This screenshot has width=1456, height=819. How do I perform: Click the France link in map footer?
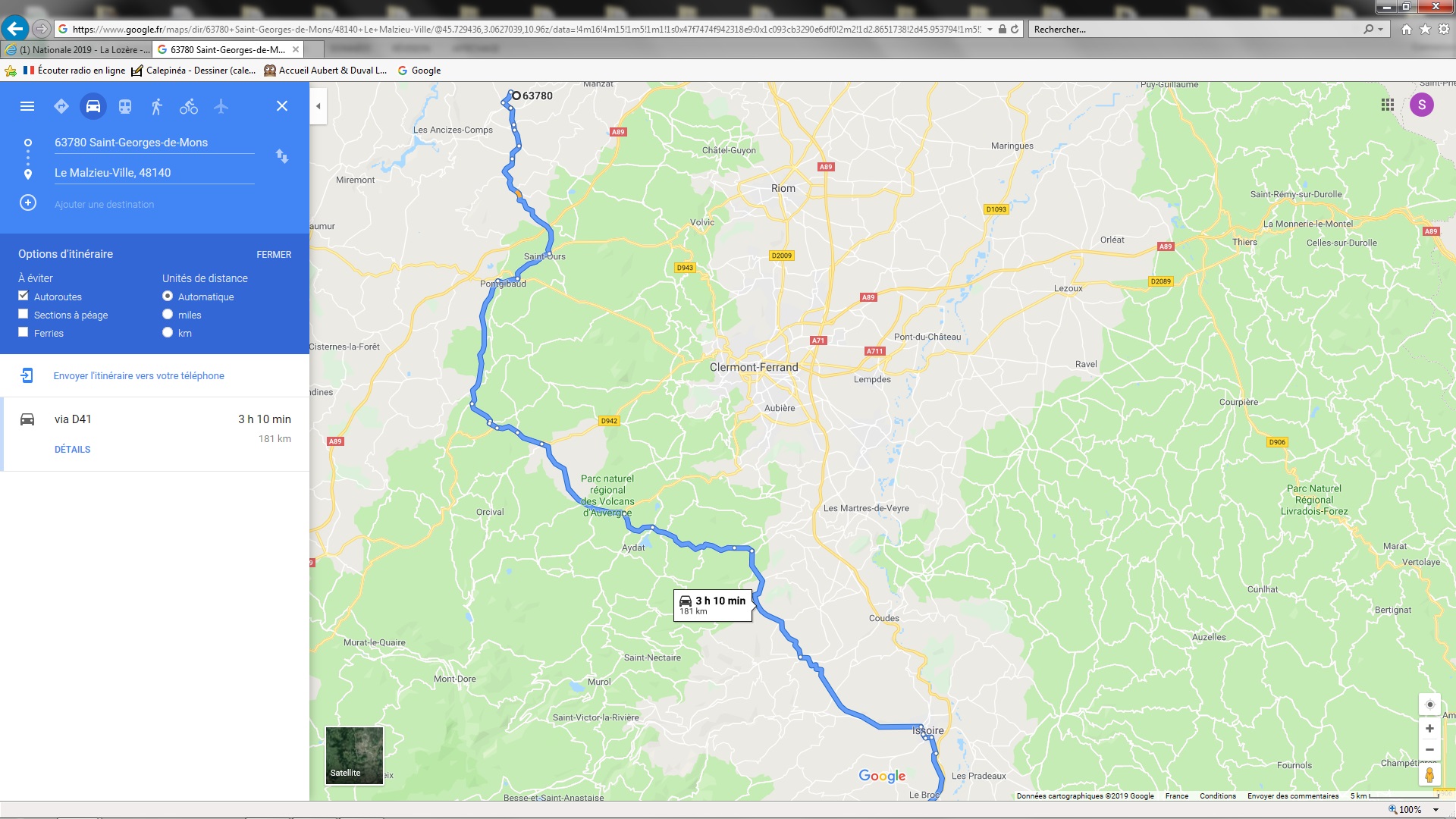click(1177, 796)
